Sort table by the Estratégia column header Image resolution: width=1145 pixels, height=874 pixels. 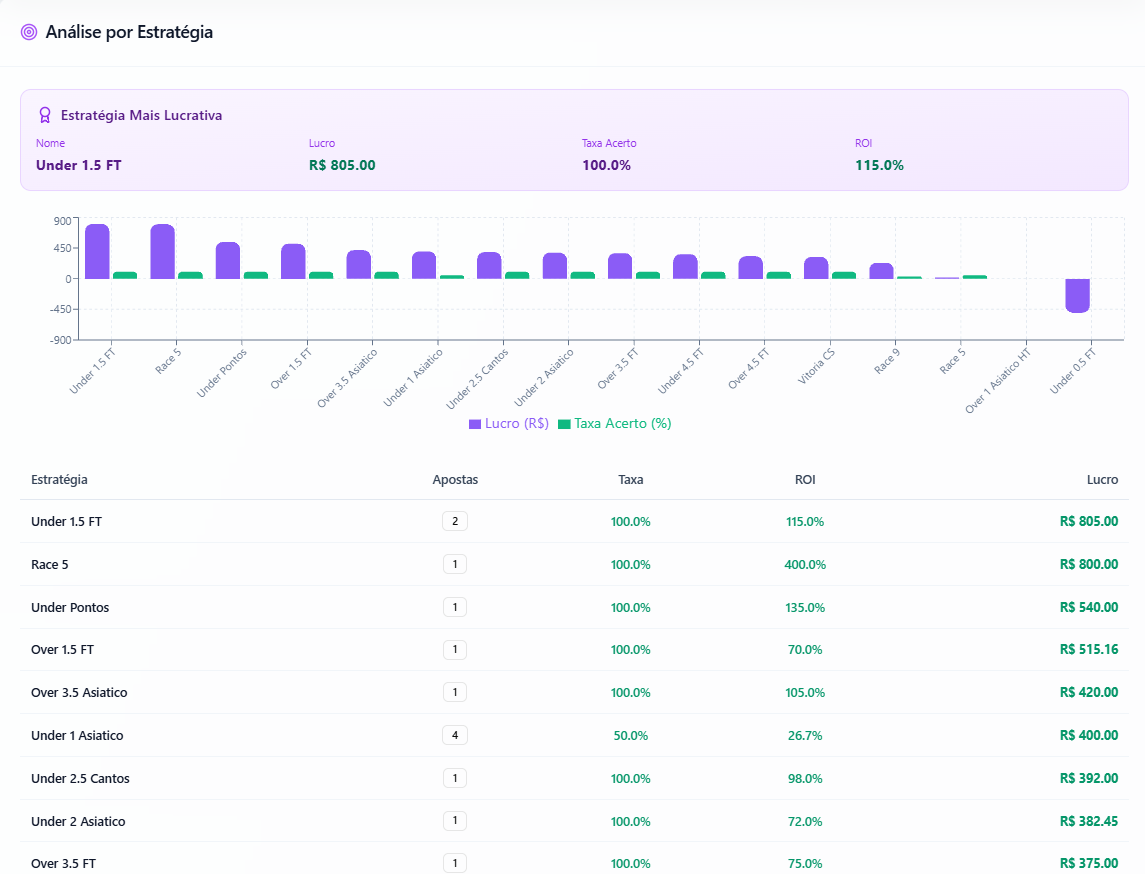coord(59,480)
